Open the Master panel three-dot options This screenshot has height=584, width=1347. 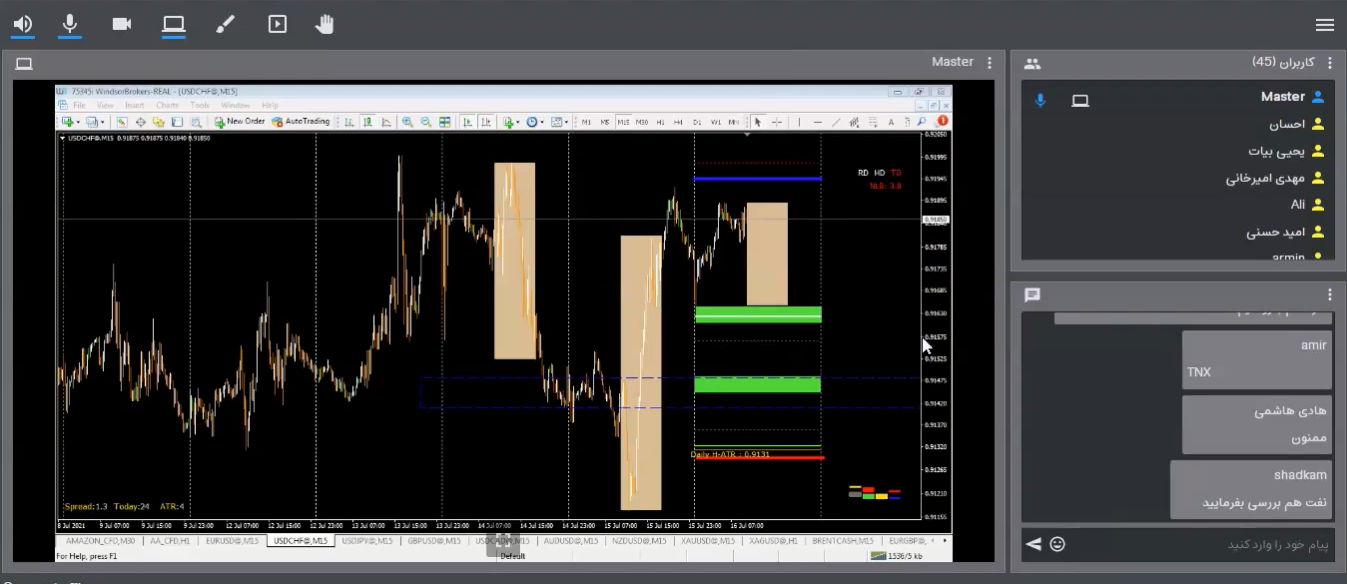click(x=990, y=63)
